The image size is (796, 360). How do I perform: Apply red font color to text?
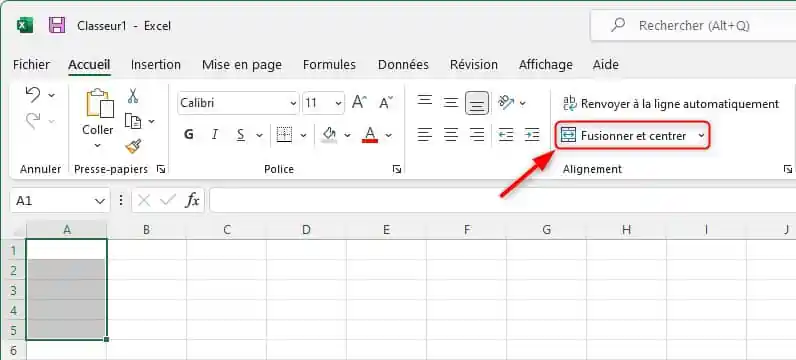pyautogui.click(x=370, y=135)
